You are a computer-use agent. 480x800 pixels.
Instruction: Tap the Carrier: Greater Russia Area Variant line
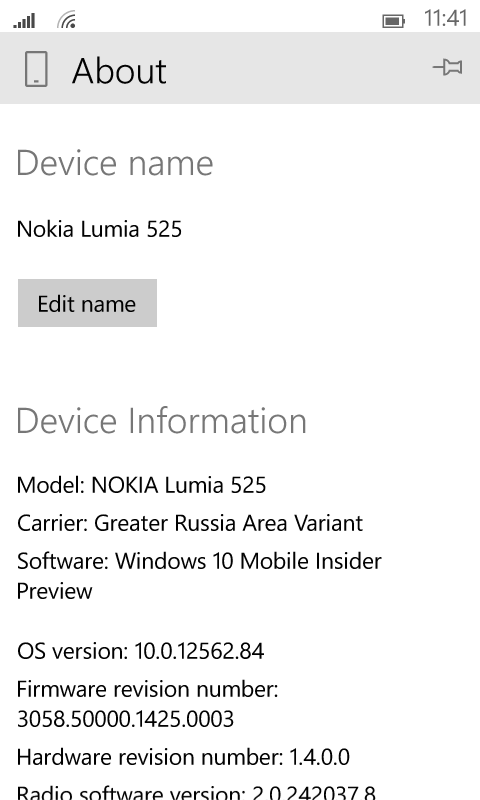point(190,523)
